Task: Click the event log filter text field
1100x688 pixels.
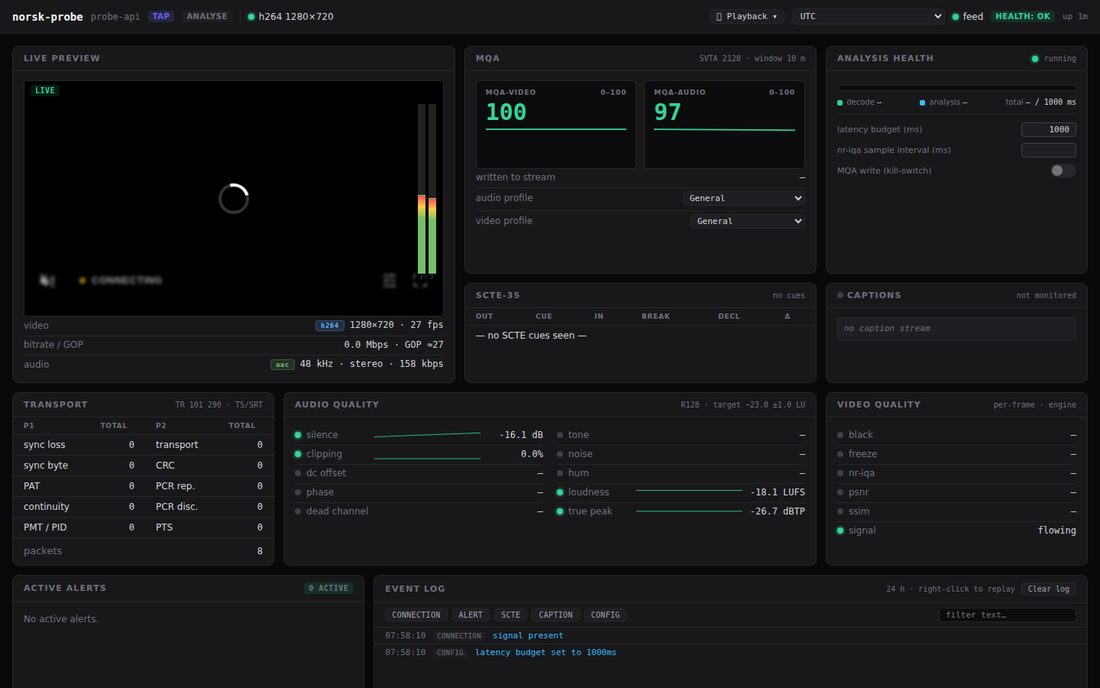Action: (x=1007, y=615)
